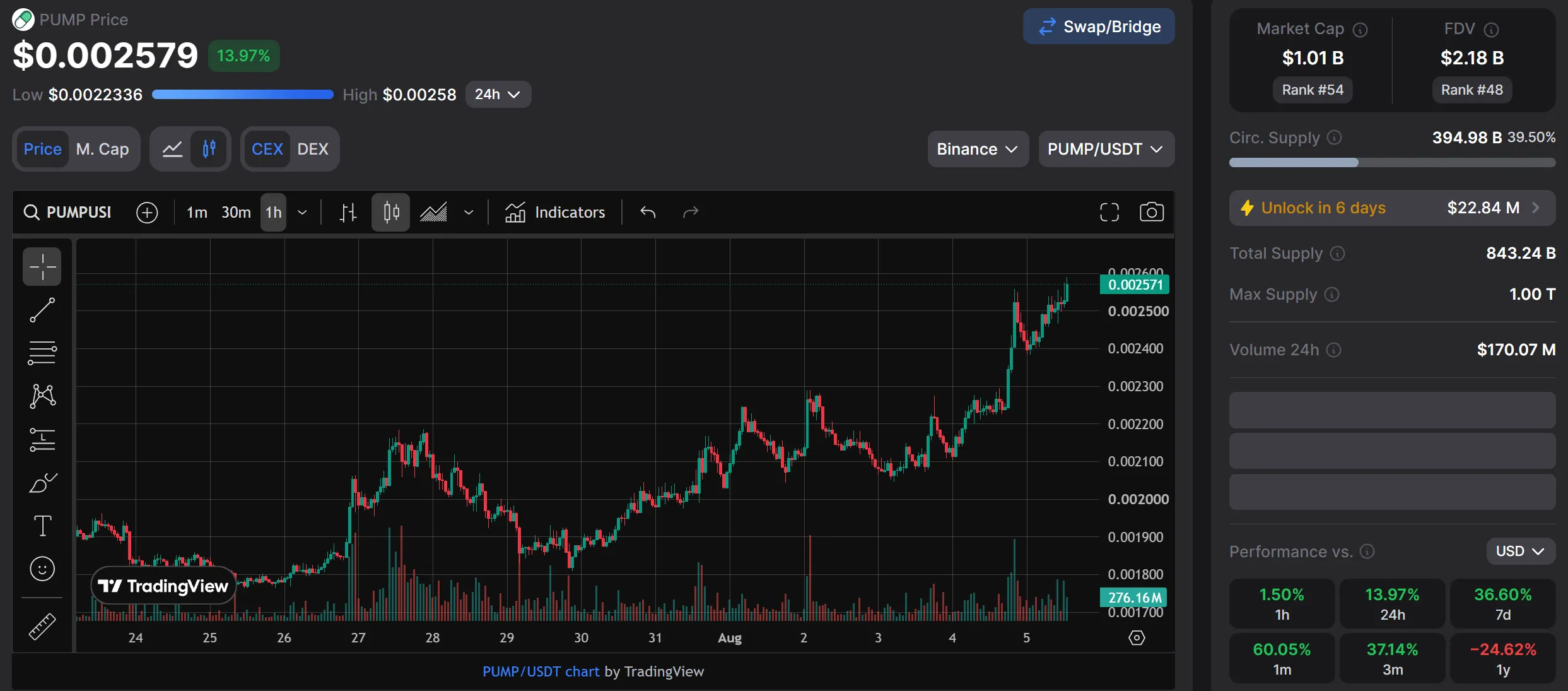Select the text annotation tool
Image resolution: width=1568 pixels, height=691 pixels.
point(42,526)
